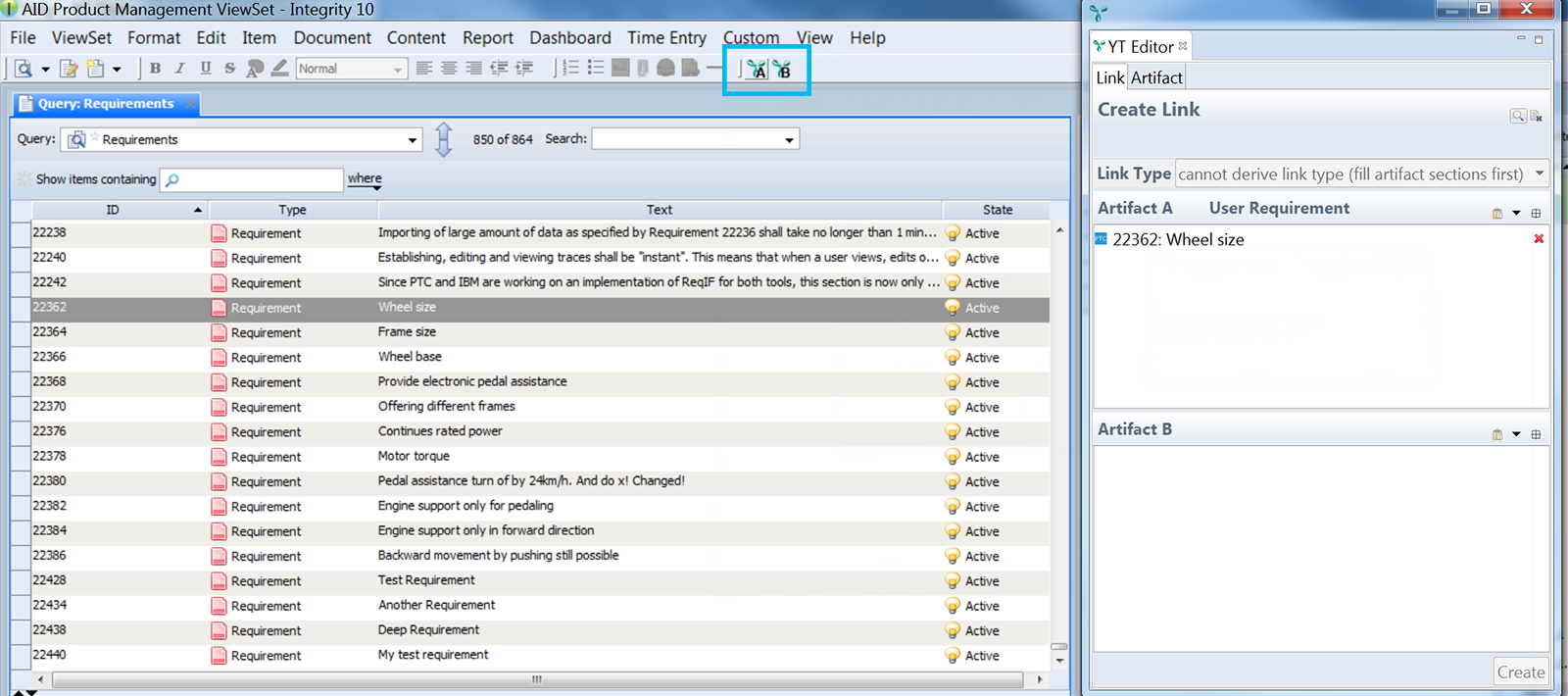Click the Send to Artifact B toolbar icon
This screenshot has height=696, width=1568.
pyautogui.click(x=781, y=69)
